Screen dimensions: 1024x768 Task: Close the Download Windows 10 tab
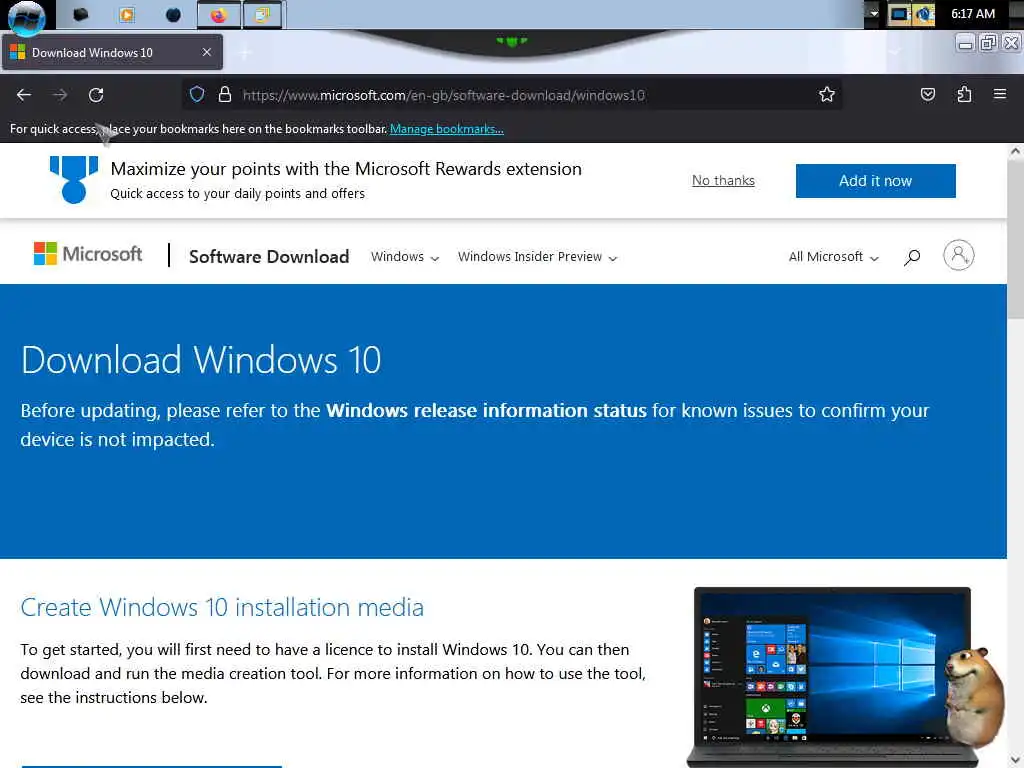click(206, 52)
